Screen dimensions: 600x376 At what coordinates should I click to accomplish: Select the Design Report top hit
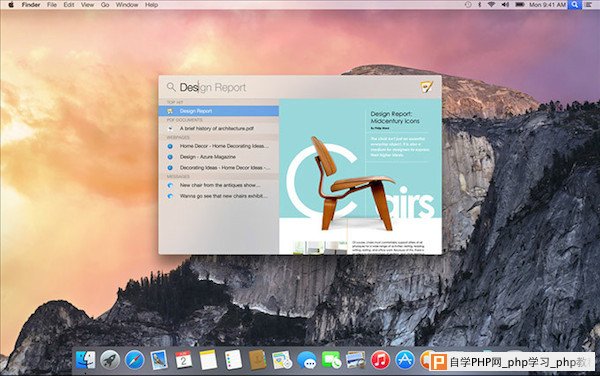(218, 111)
